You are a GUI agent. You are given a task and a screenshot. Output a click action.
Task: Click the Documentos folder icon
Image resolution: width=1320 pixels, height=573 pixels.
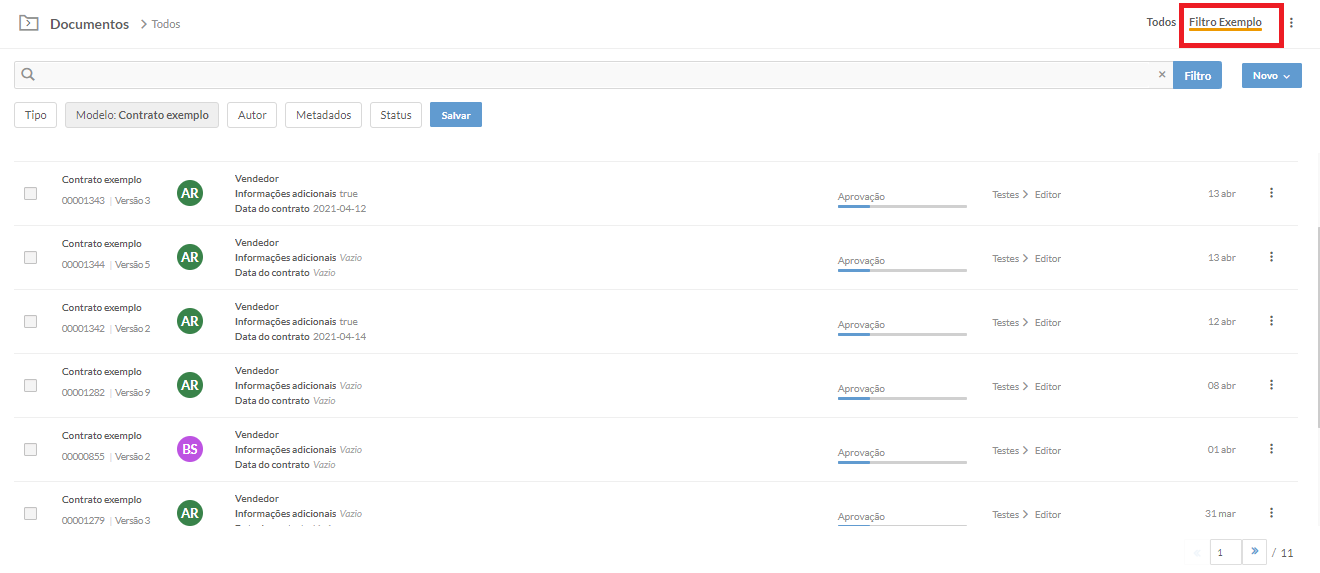(29, 23)
